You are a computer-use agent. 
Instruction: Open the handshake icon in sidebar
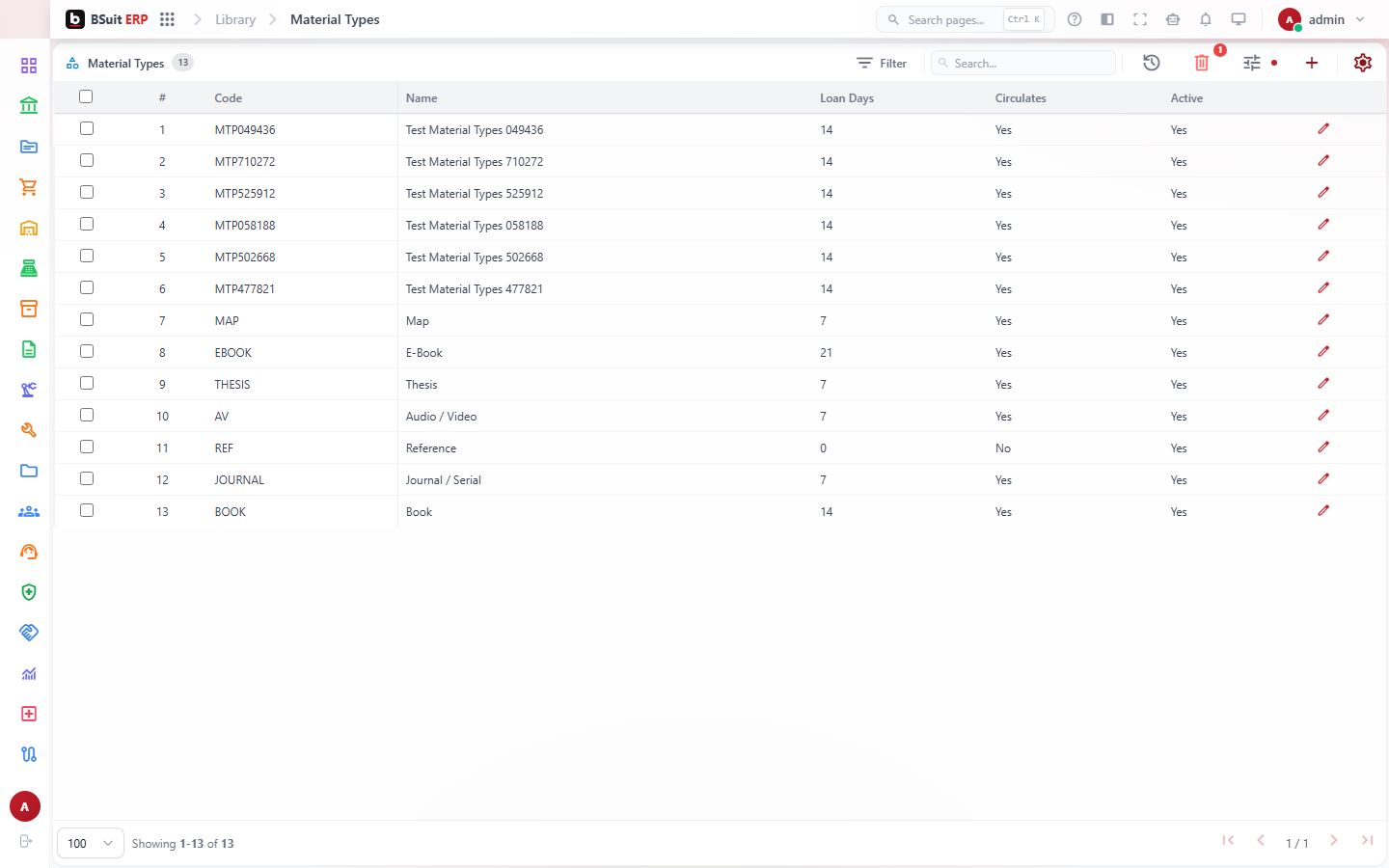point(29,633)
